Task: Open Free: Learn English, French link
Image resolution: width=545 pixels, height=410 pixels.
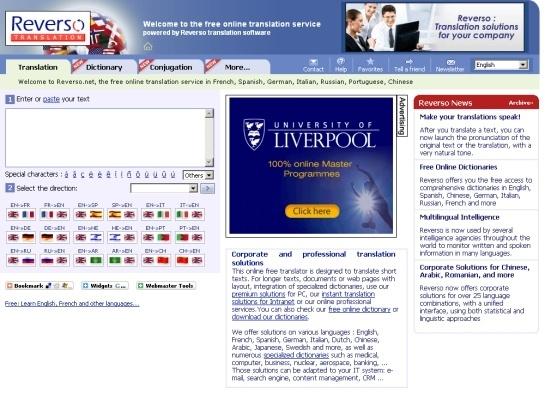Action: 72,303
